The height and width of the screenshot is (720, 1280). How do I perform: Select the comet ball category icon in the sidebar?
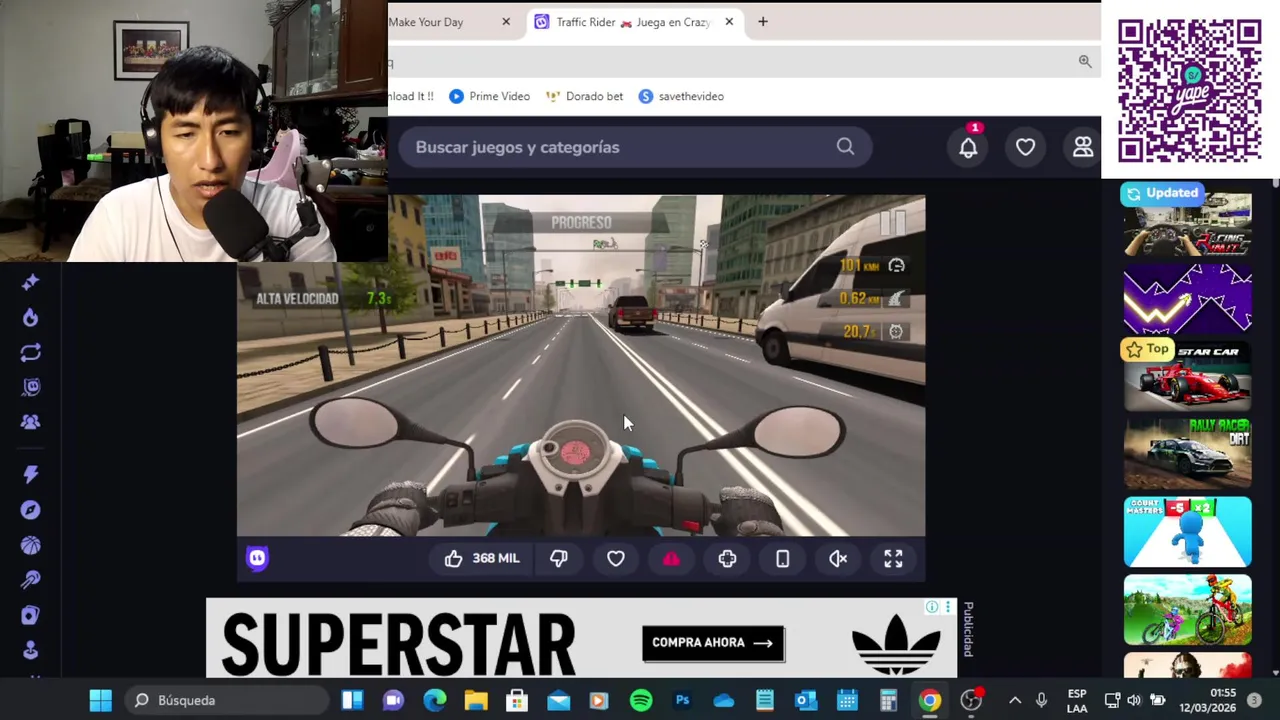click(30, 580)
